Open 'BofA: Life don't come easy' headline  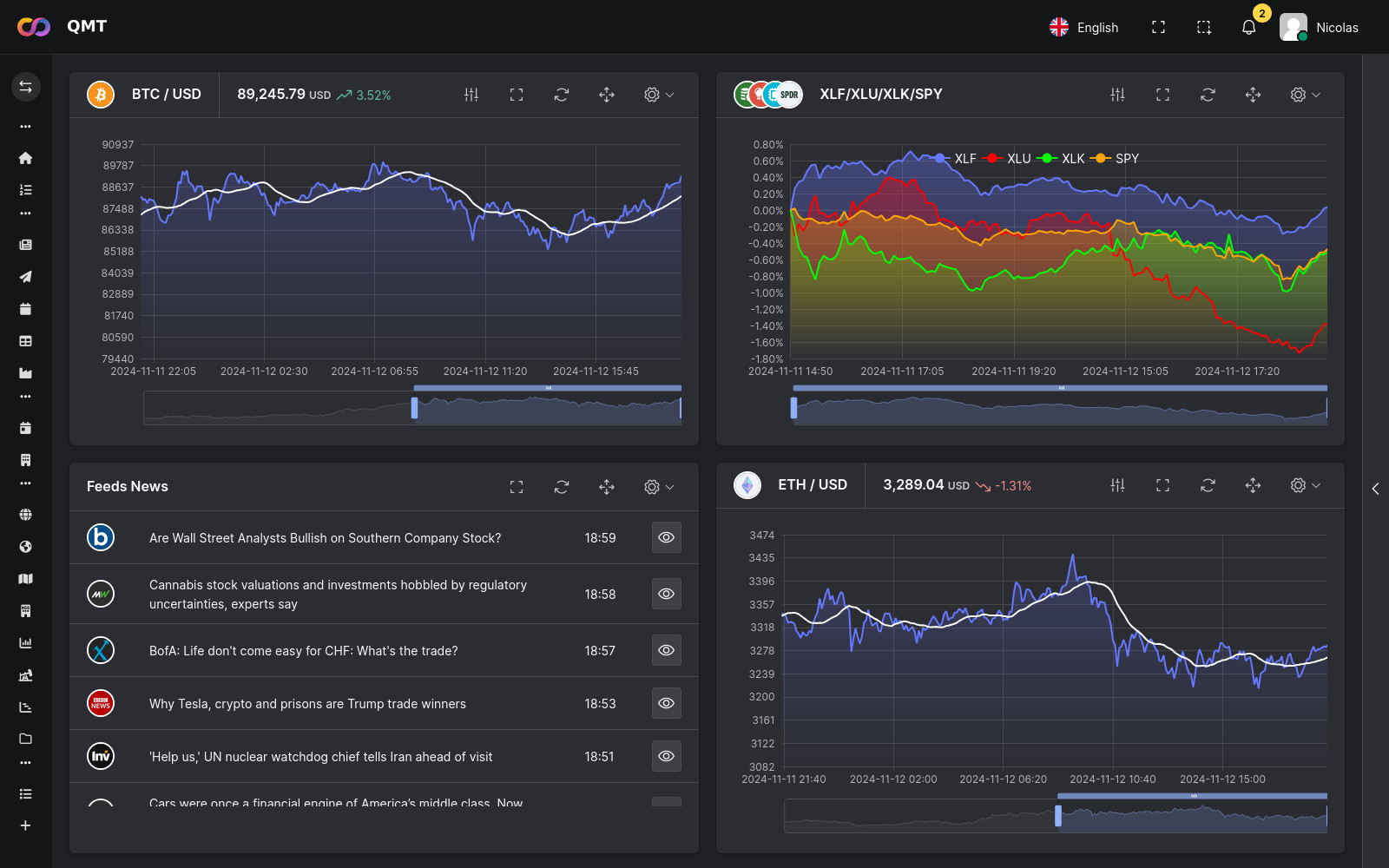(303, 651)
